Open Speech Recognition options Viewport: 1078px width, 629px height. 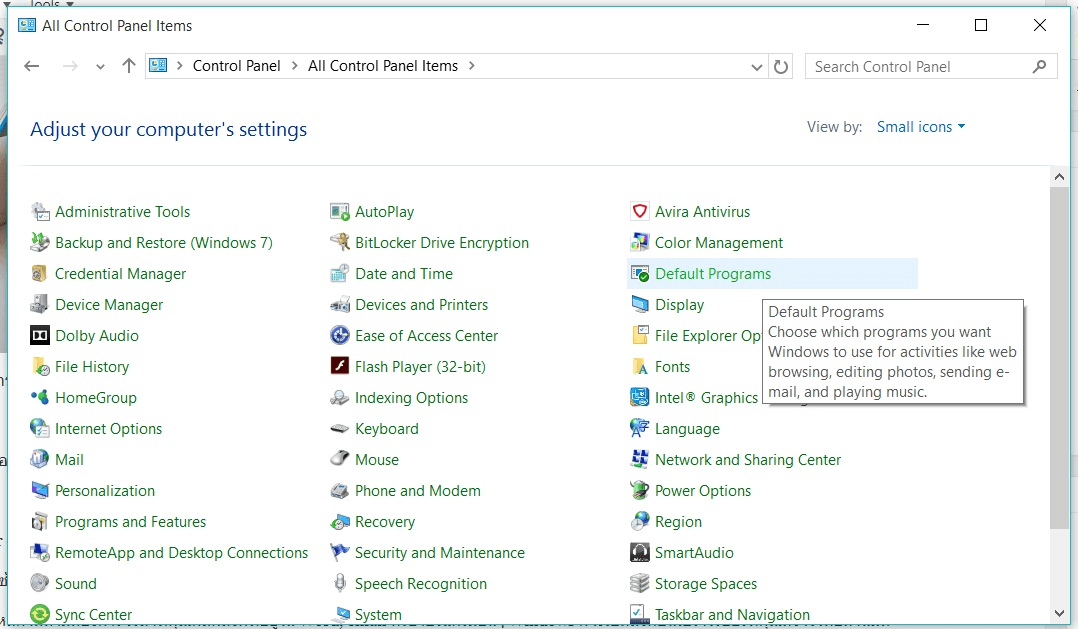coord(420,583)
